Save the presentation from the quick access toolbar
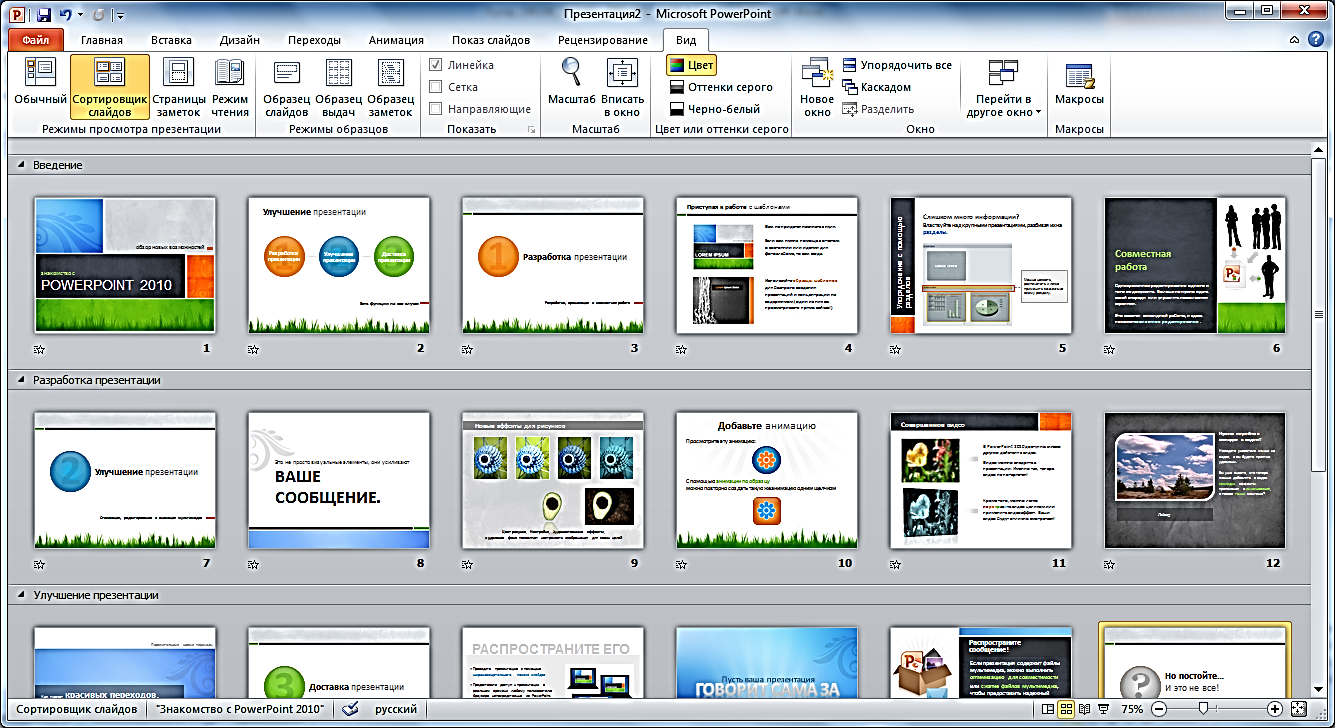 43,15
